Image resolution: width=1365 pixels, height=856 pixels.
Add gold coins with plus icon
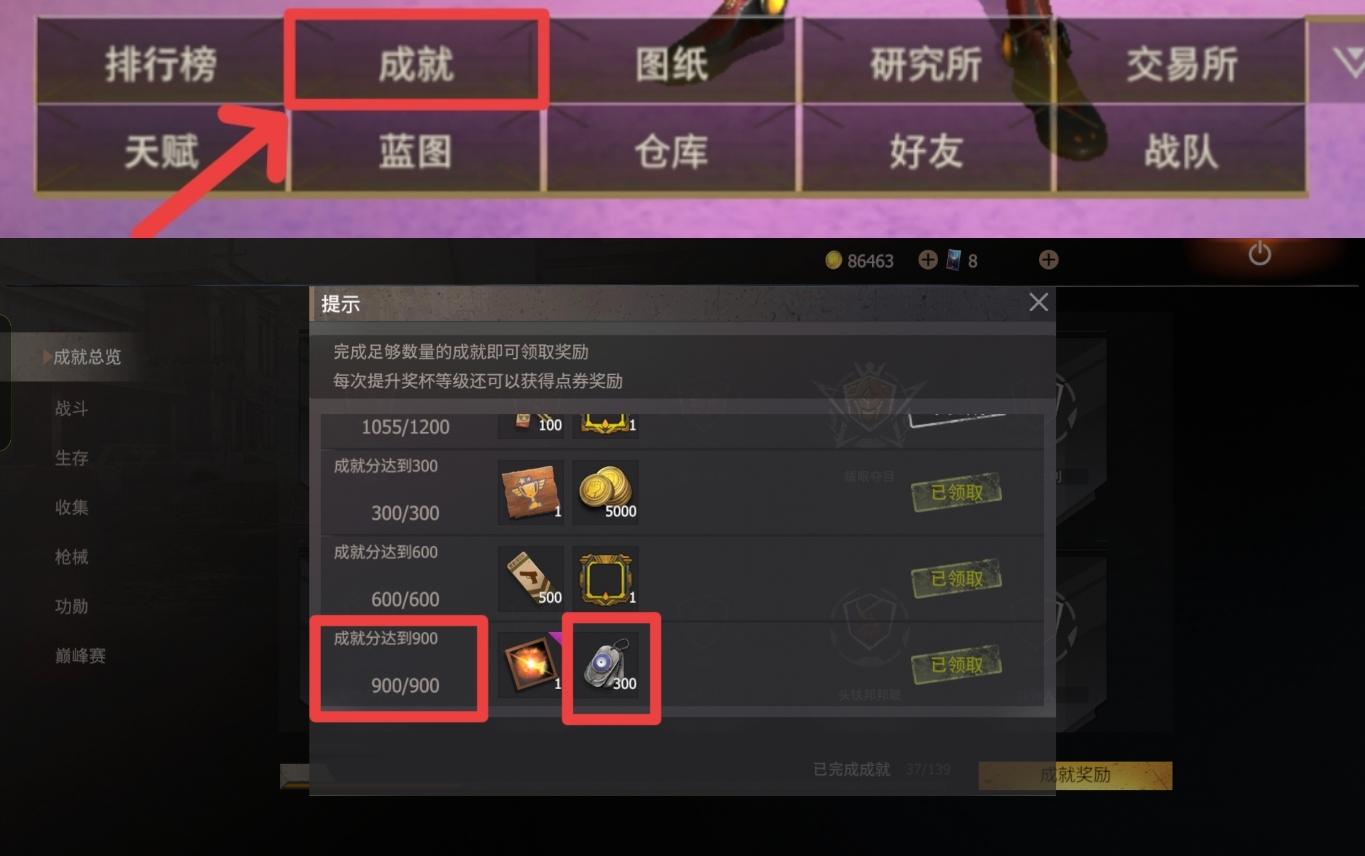(928, 260)
